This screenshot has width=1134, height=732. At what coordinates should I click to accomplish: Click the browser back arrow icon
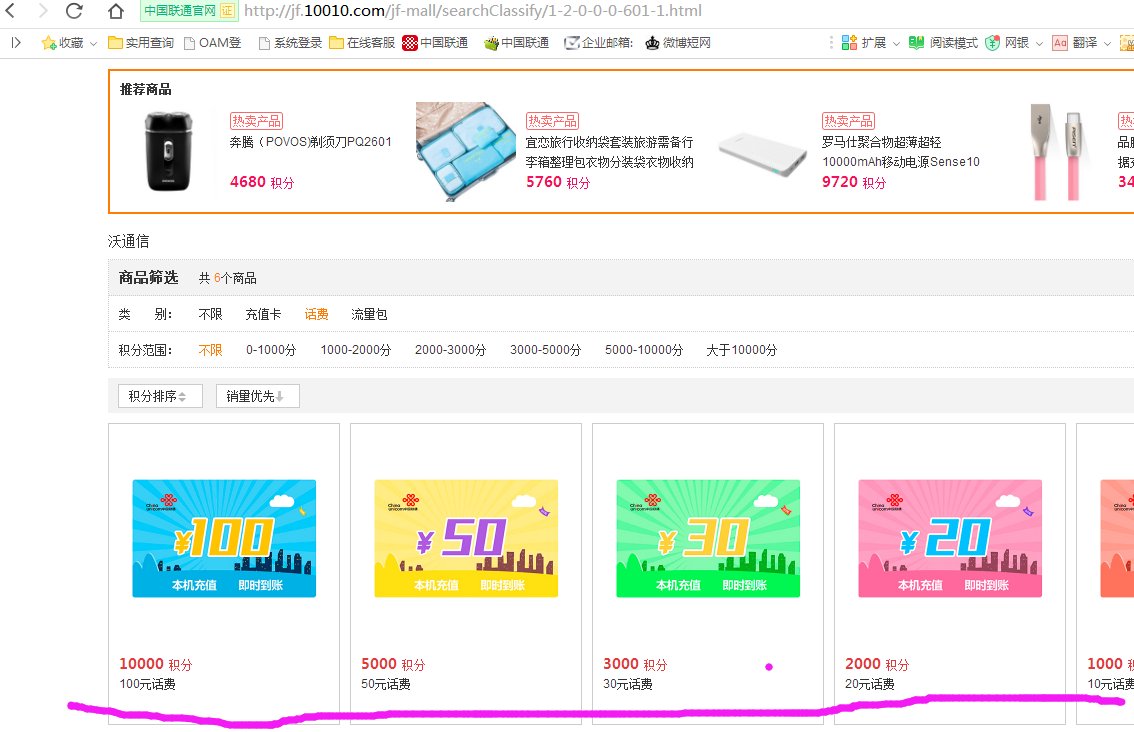10,12
